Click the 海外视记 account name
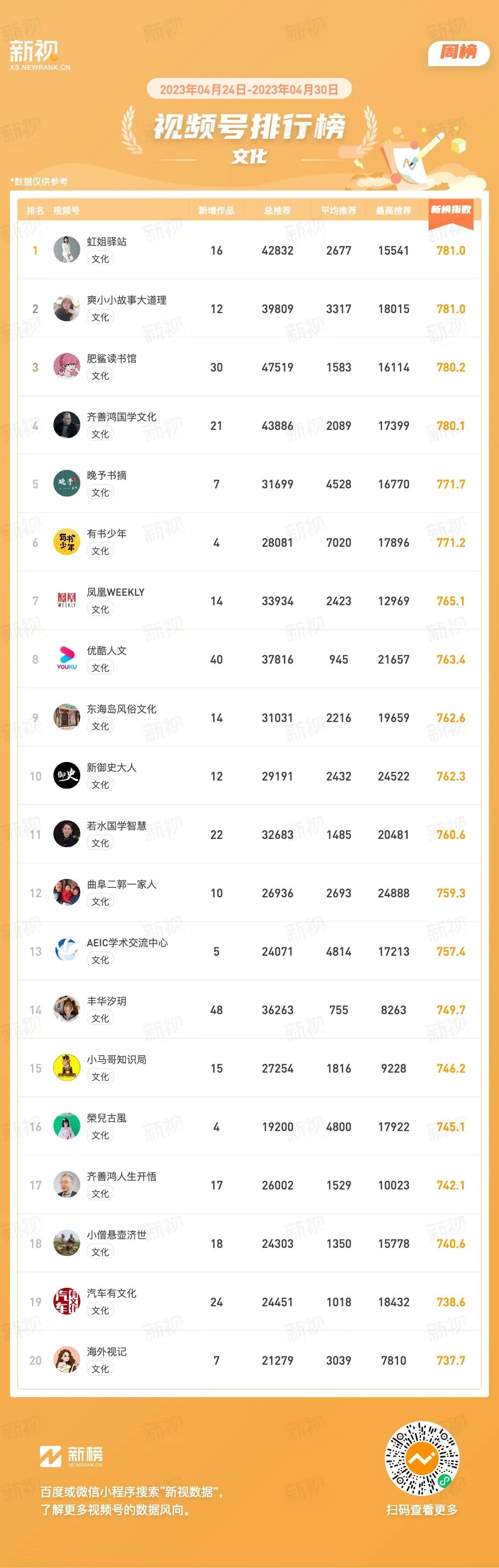 pyautogui.click(x=107, y=1352)
